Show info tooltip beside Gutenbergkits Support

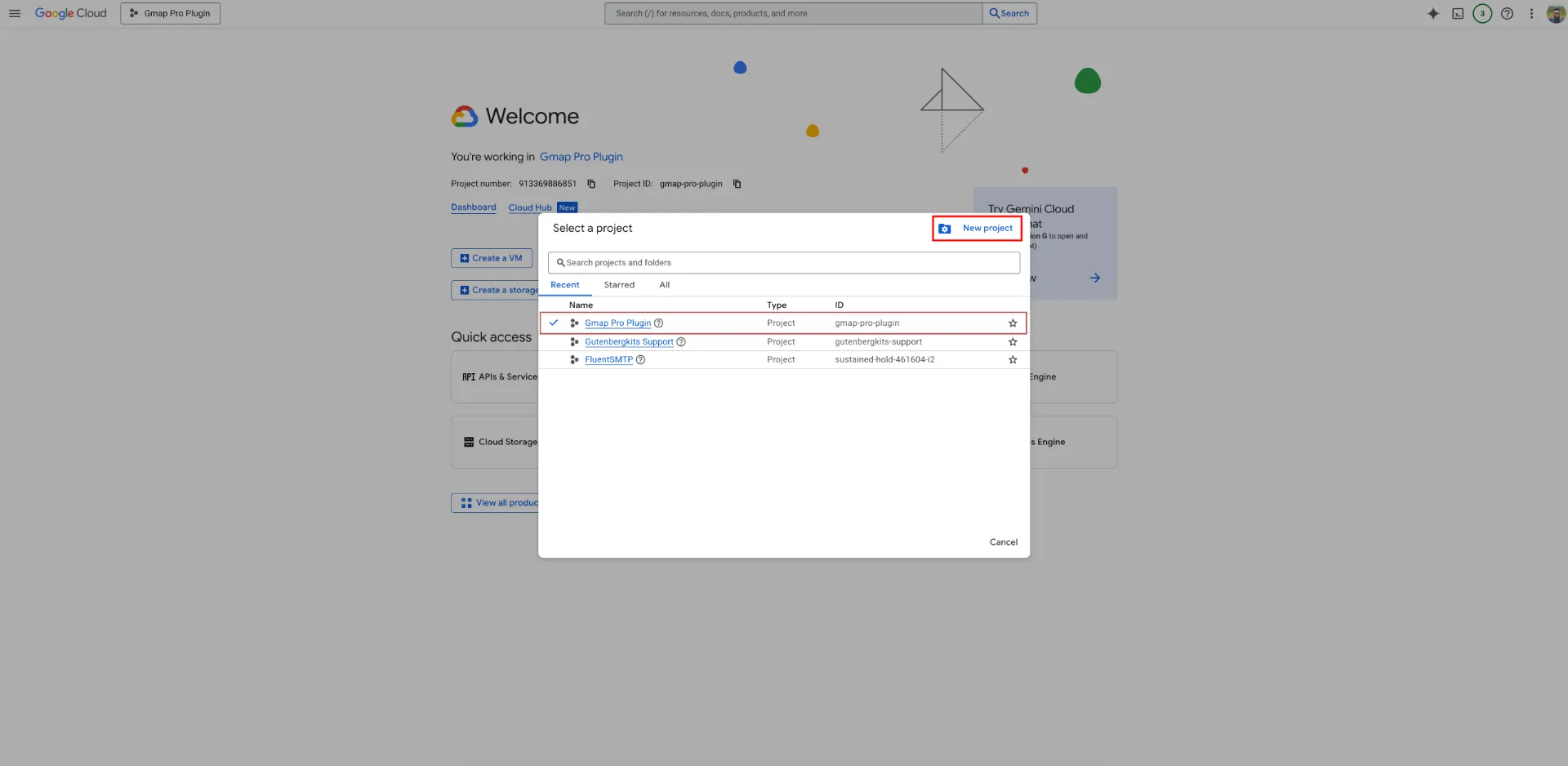click(681, 342)
